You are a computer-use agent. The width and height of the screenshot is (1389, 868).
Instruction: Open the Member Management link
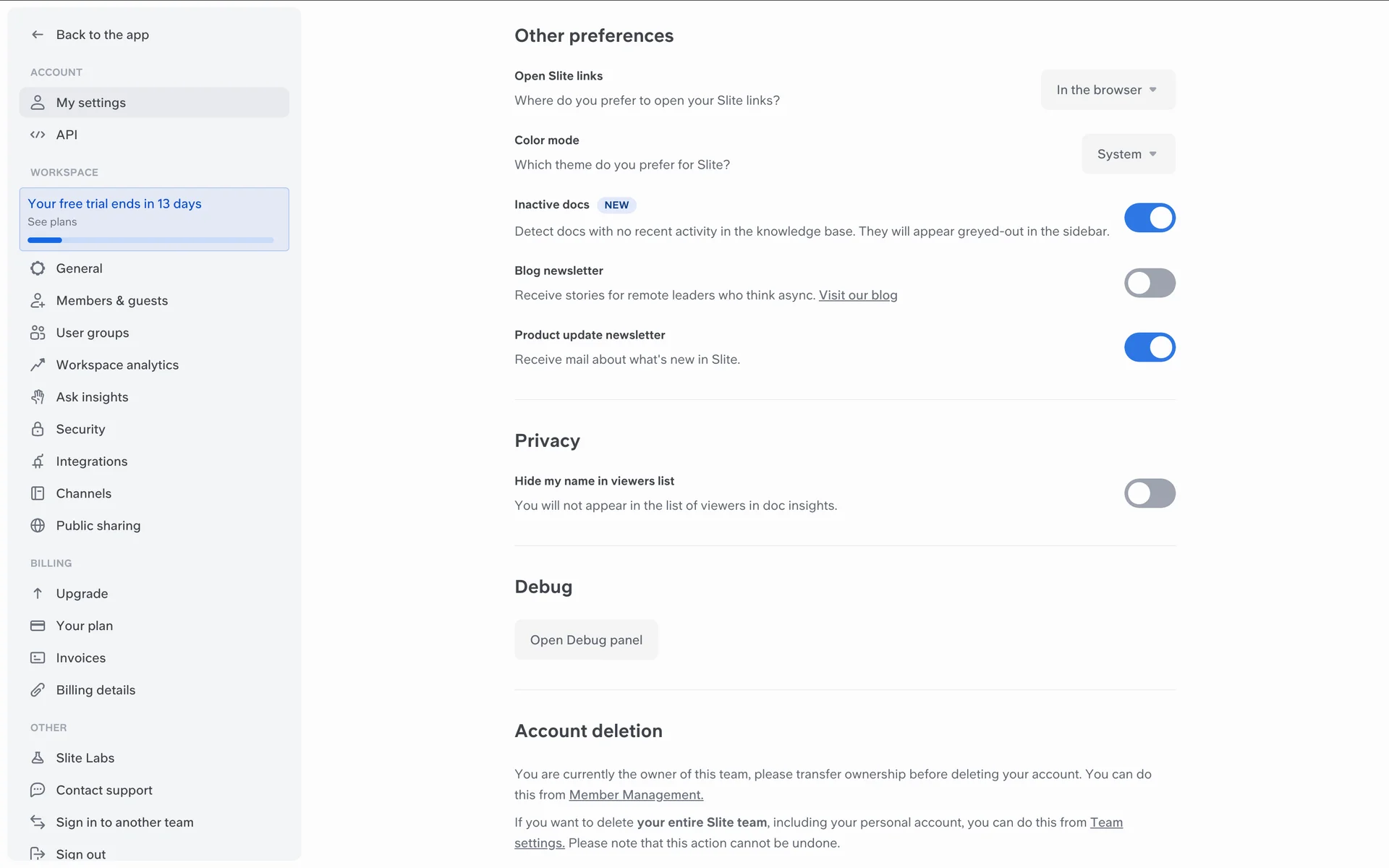click(636, 795)
